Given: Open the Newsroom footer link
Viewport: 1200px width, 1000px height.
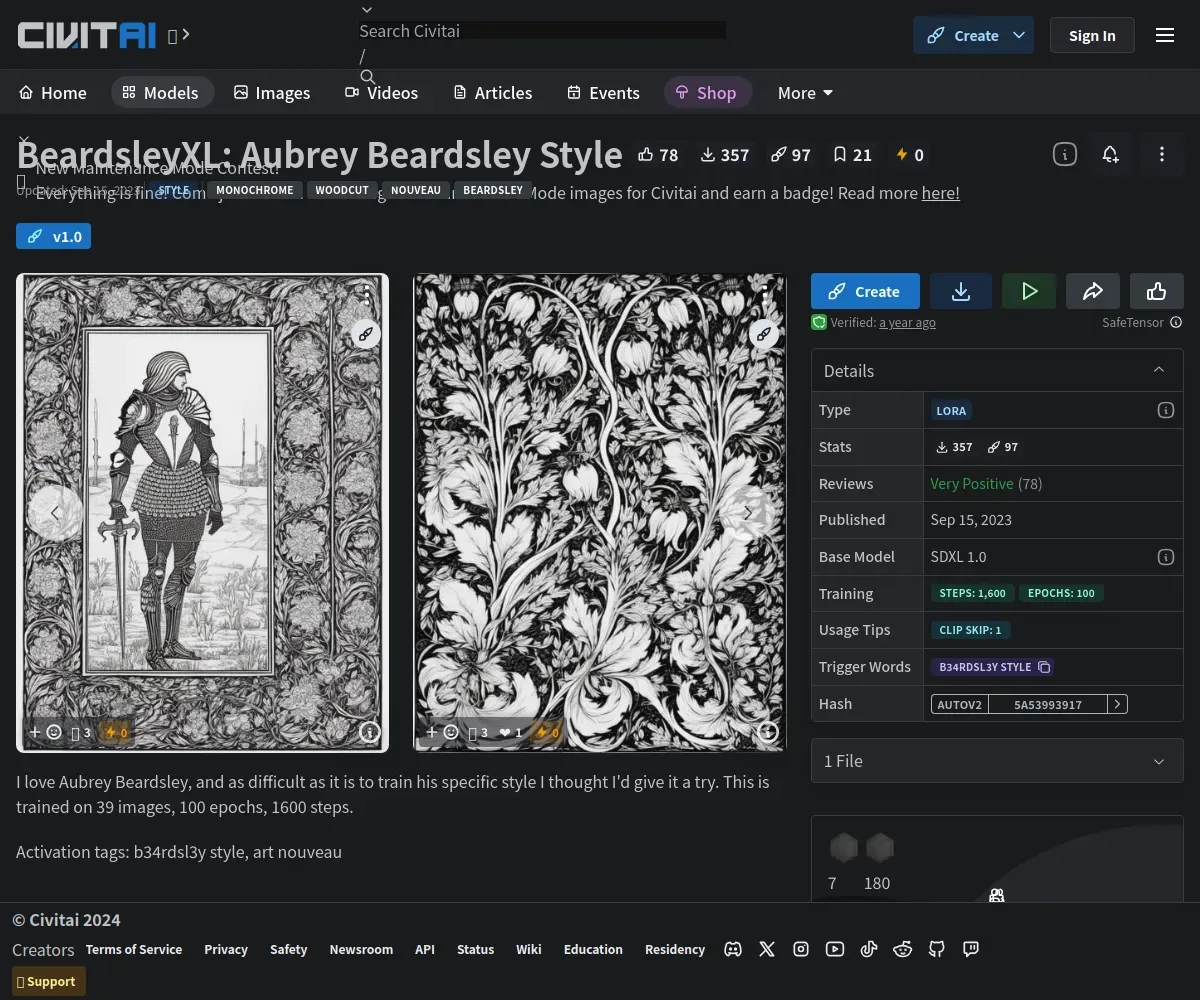Looking at the screenshot, I should [361, 949].
